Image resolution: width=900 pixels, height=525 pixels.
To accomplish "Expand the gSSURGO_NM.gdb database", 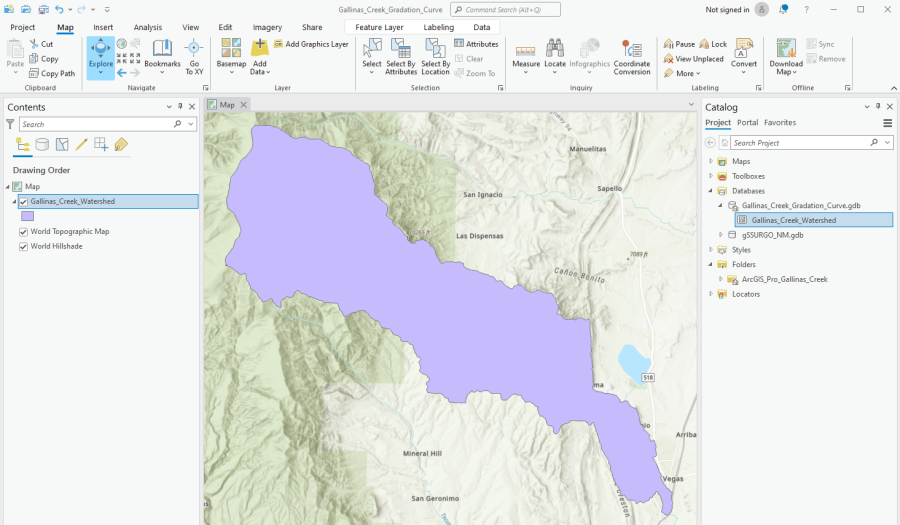I will point(720,235).
